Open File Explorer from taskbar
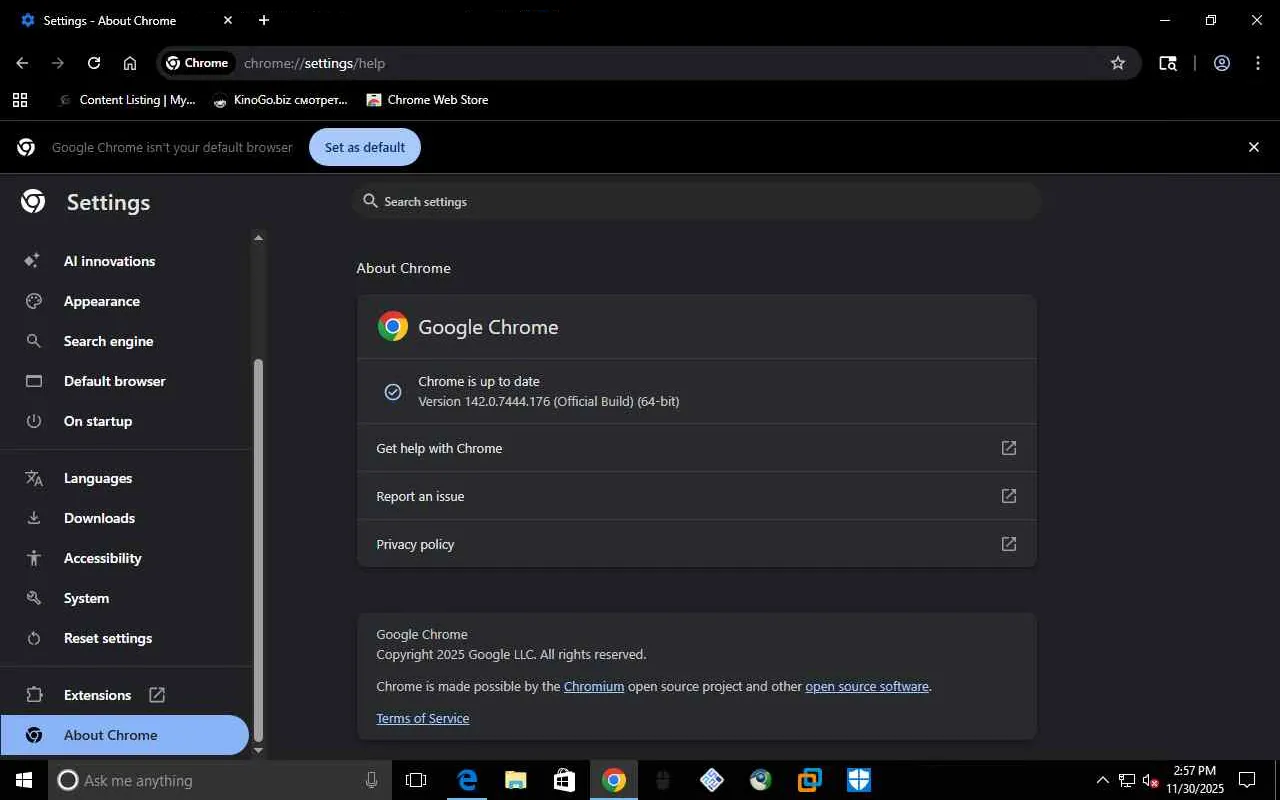The image size is (1280, 800). pyautogui.click(x=516, y=780)
